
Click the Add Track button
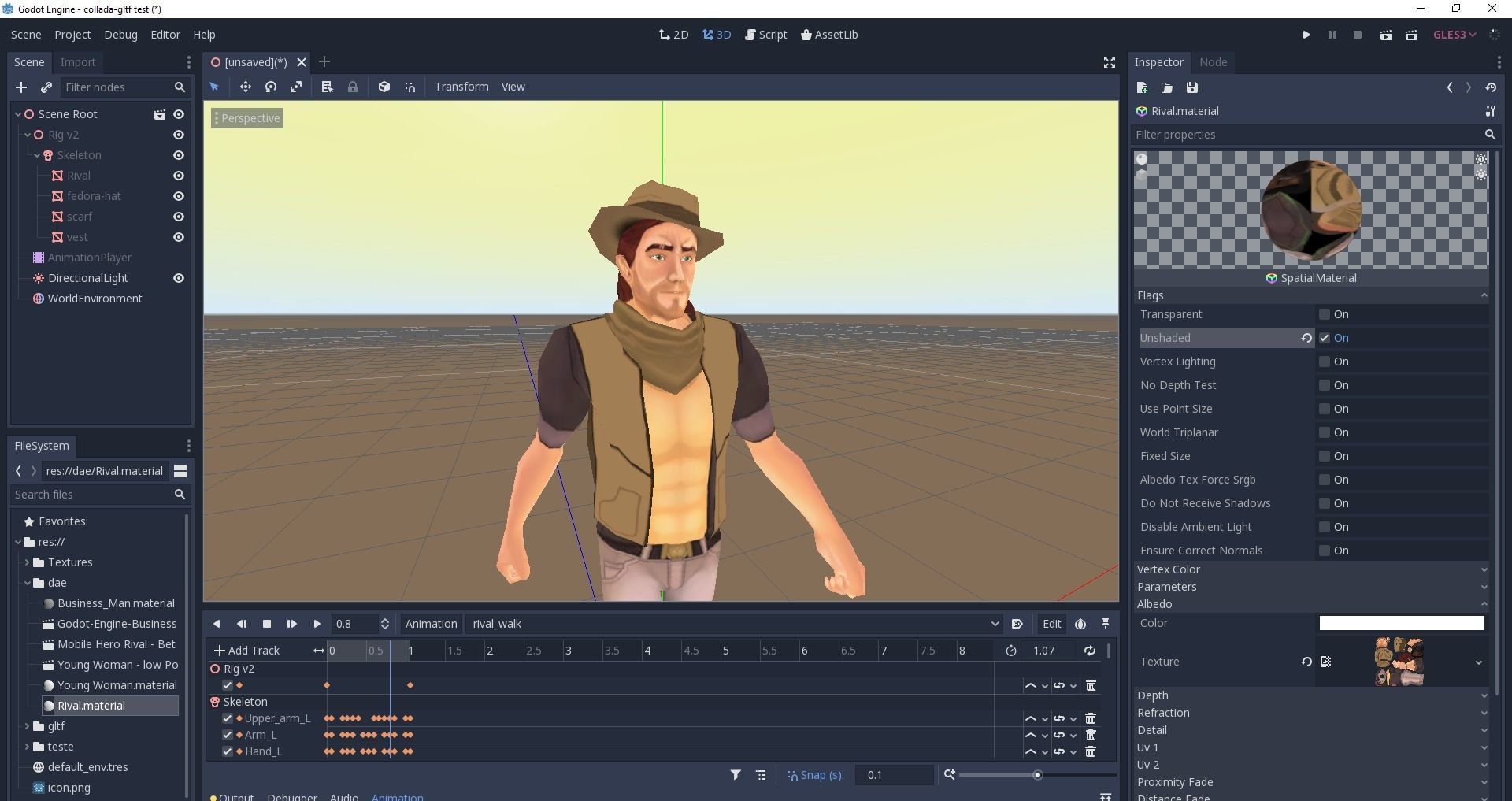tap(247, 651)
